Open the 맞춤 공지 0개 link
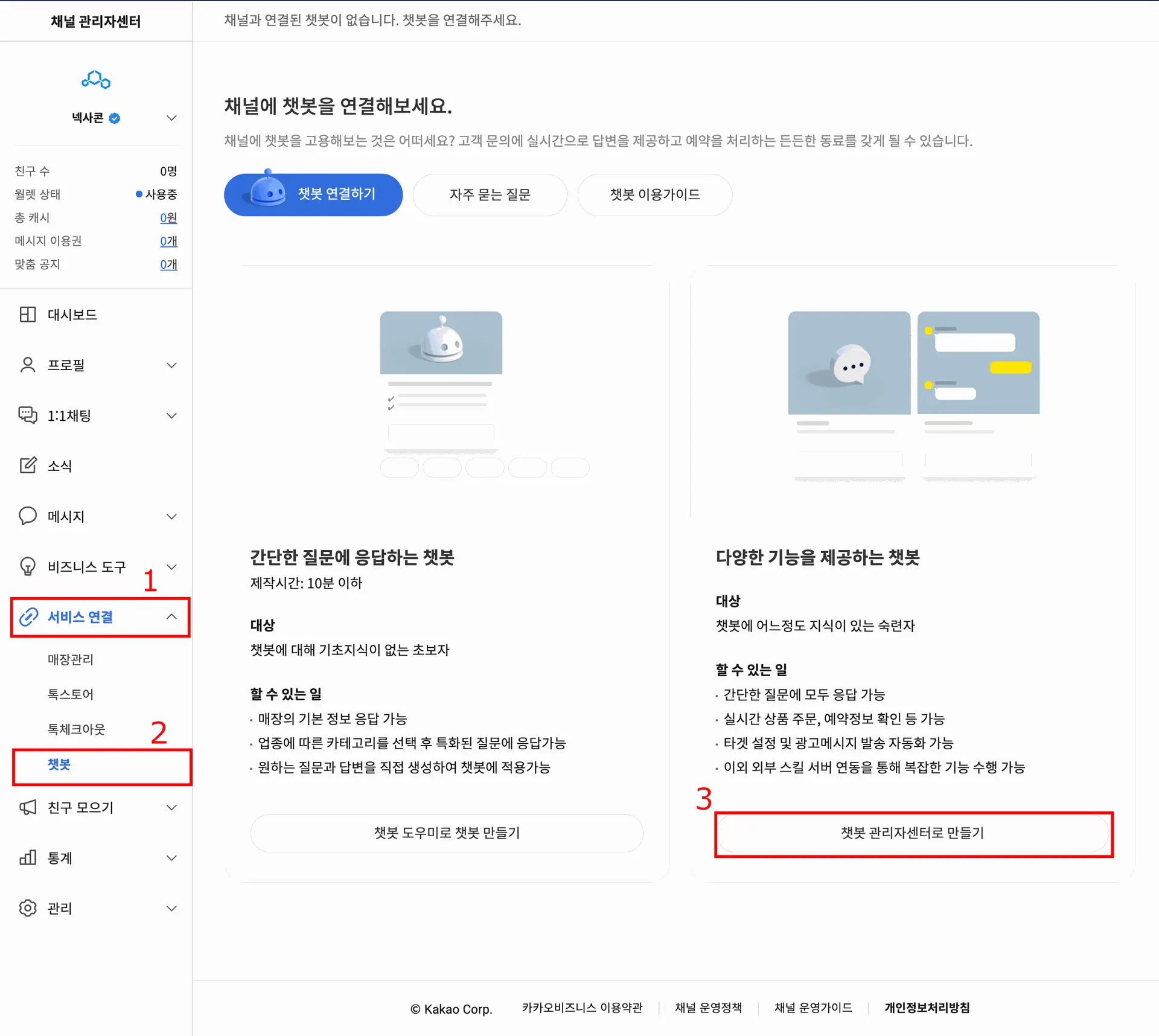The image size is (1159, 1036). click(168, 264)
